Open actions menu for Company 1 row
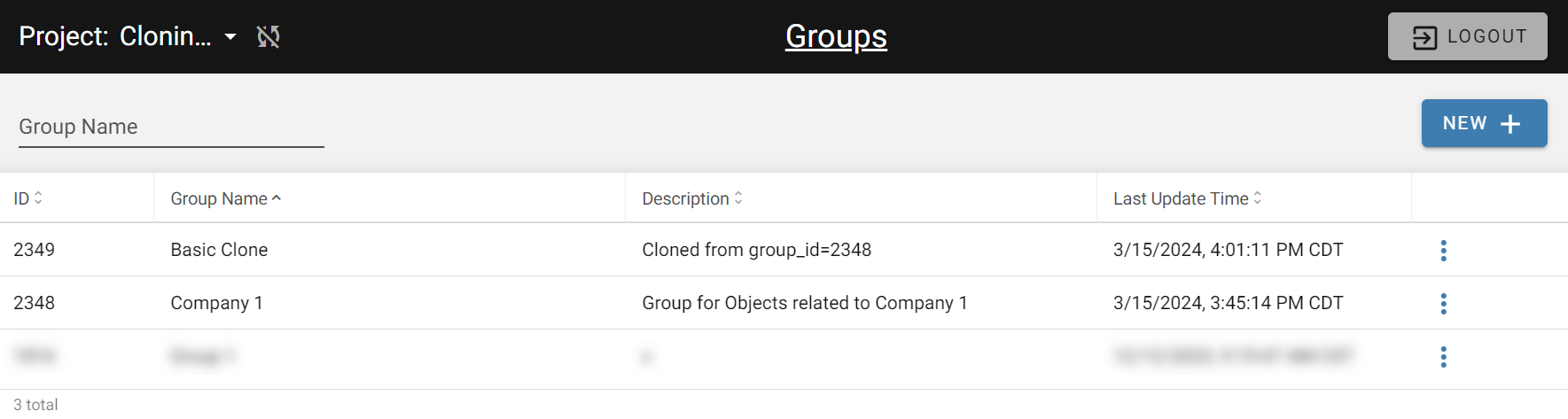The image size is (1568, 419). (1443, 304)
